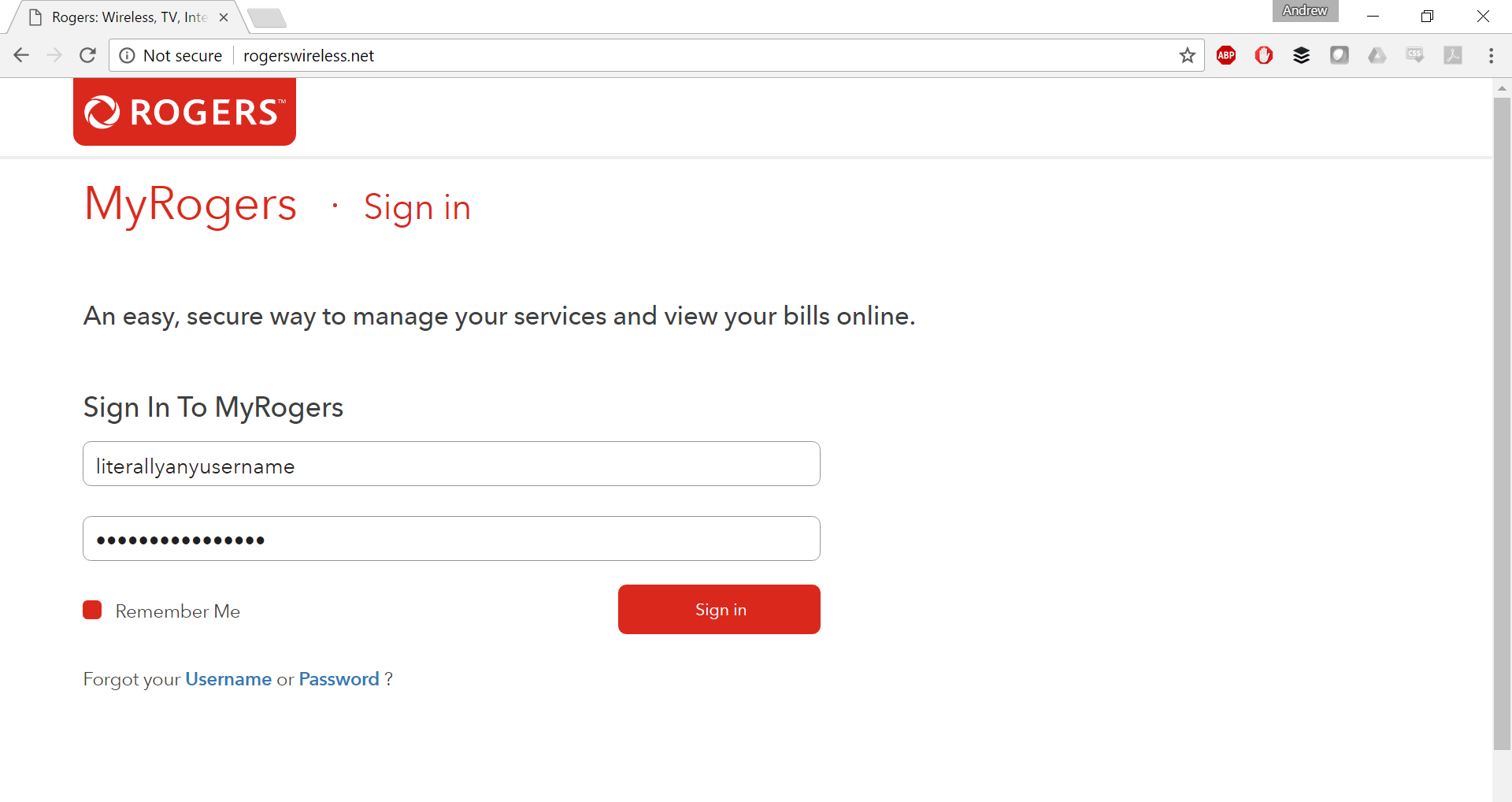Bookmark this page with the star icon
This screenshot has width=1512, height=802.
tap(1188, 55)
